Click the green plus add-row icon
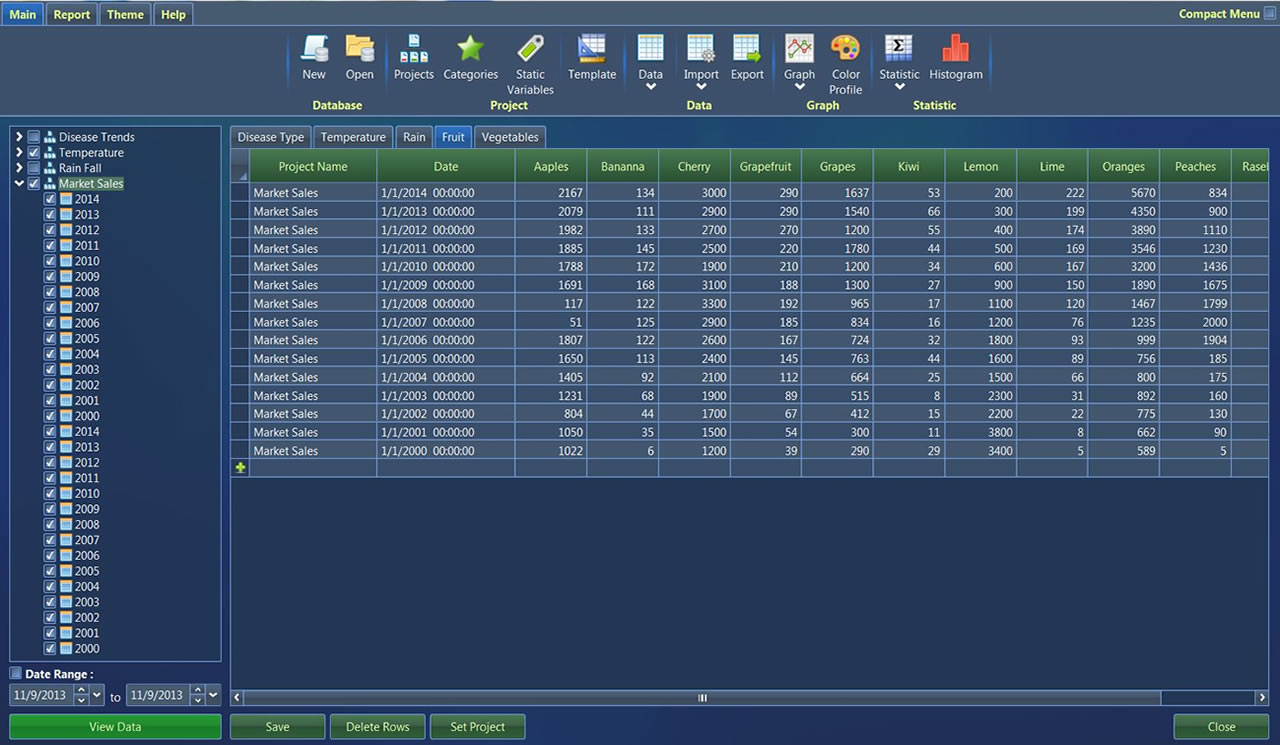This screenshot has height=745, width=1280. (x=240, y=468)
